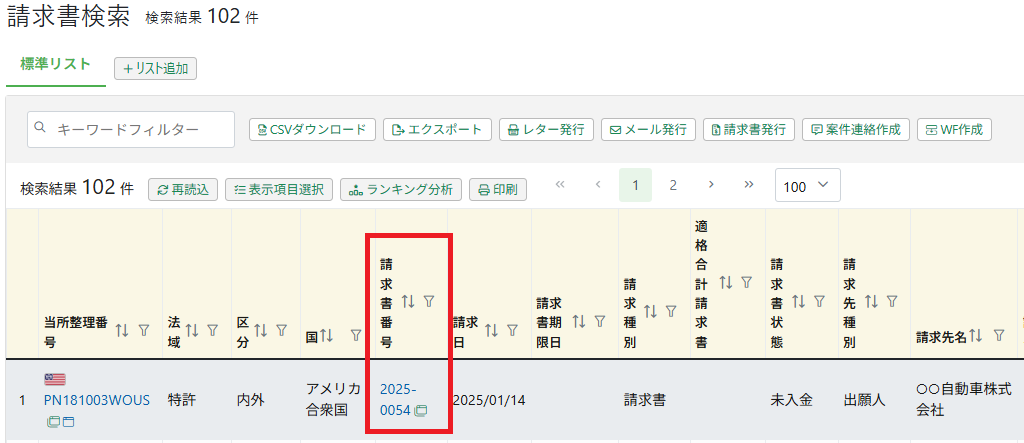Sort by 請求書期限日 column
1024x443 pixels.
coord(579,321)
